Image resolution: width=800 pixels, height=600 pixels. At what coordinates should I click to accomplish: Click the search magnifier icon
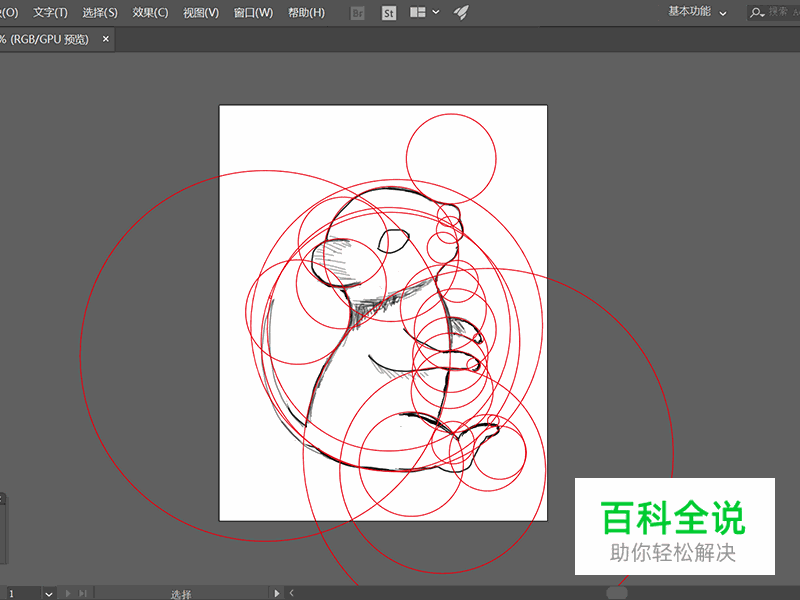(755, 12)
